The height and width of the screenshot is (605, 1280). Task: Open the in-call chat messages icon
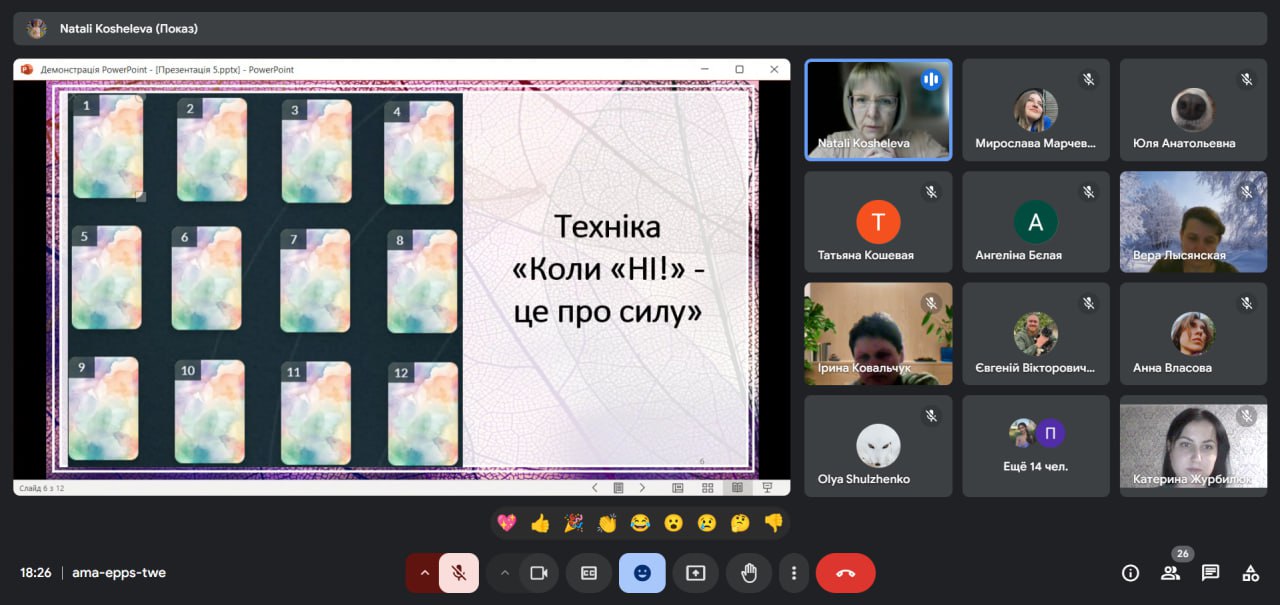coord(1210,573)
